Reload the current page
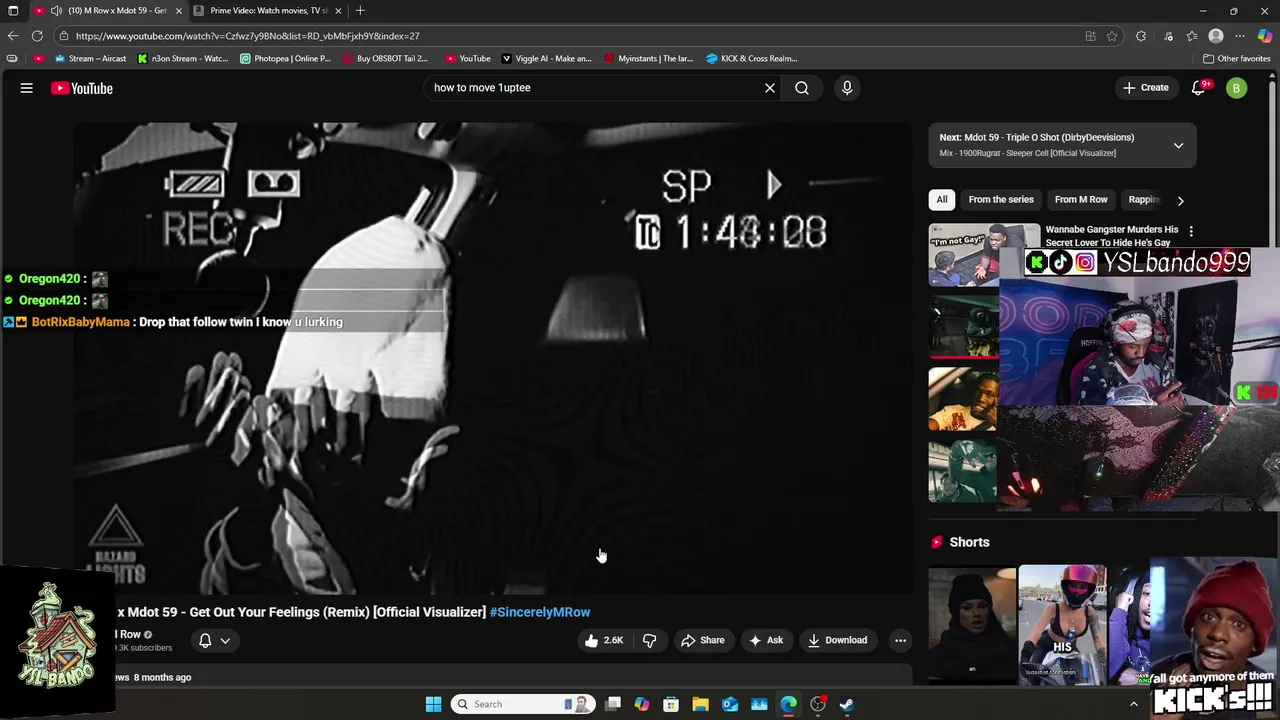The height and width of the screenshot is (720, 1280). pos(37,36)
